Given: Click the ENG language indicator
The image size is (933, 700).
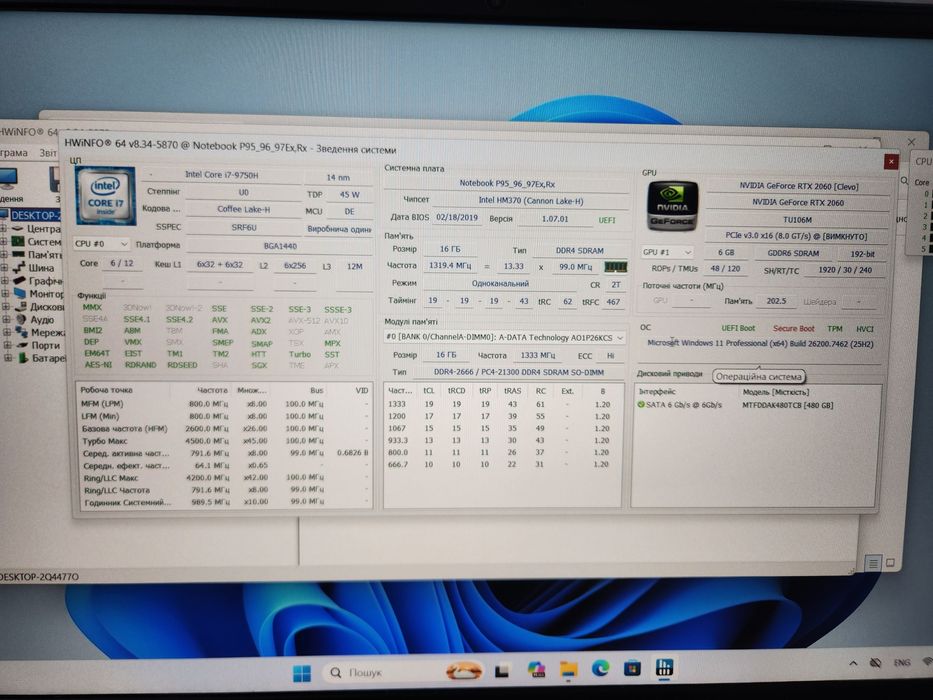Looking at the screenshot, I should [901, 662].
